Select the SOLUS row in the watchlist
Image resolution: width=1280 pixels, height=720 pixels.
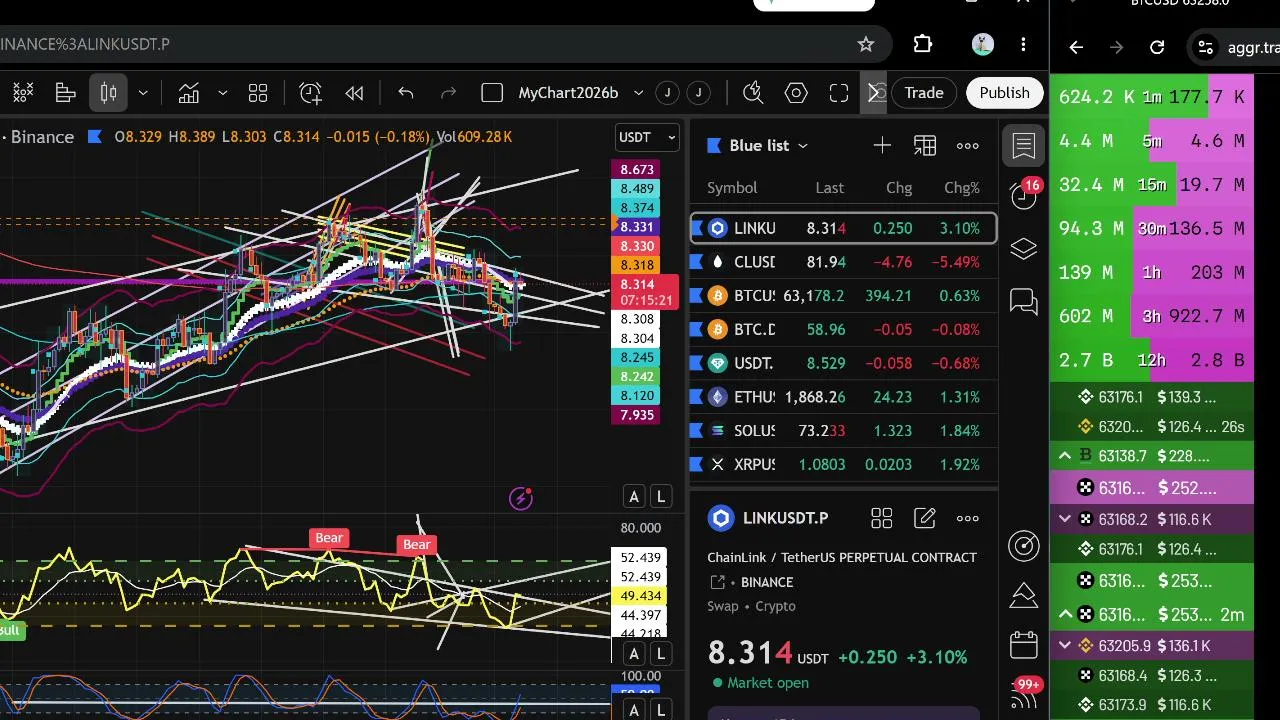click(x=843, y=430)
